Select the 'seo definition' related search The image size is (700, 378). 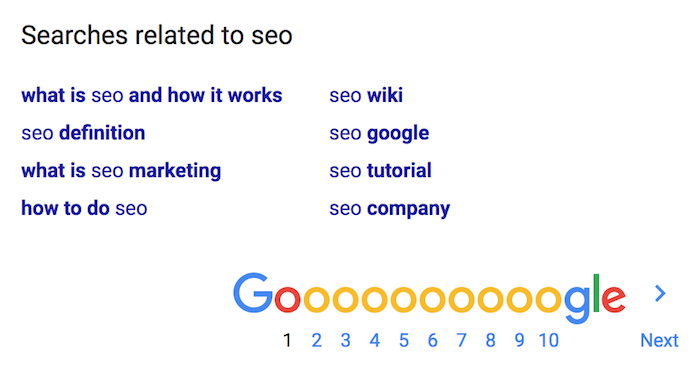point(83,133)
